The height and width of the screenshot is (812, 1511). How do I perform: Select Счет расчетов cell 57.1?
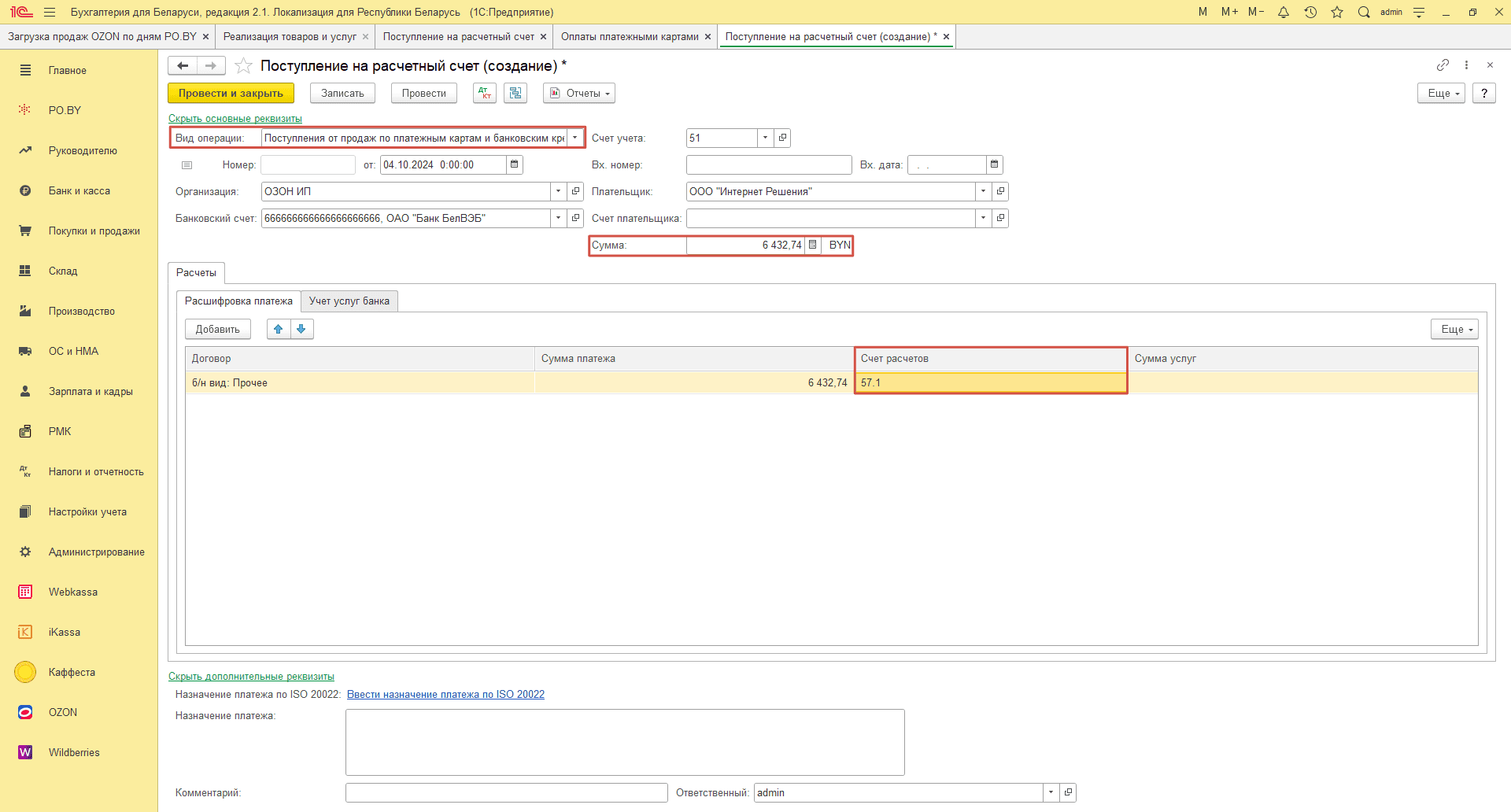991,382
